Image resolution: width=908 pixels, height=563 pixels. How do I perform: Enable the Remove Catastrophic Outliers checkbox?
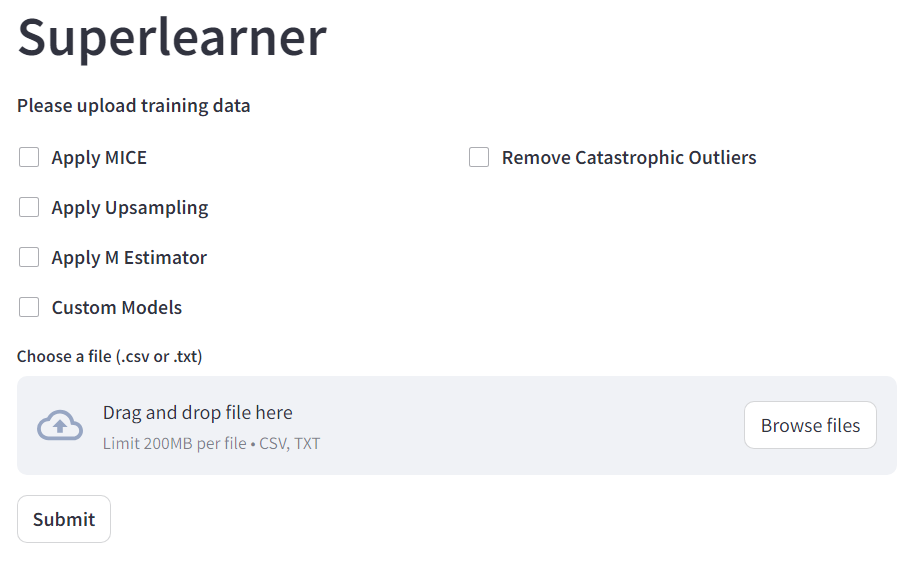pyautogui.click(x=479, y=157)
